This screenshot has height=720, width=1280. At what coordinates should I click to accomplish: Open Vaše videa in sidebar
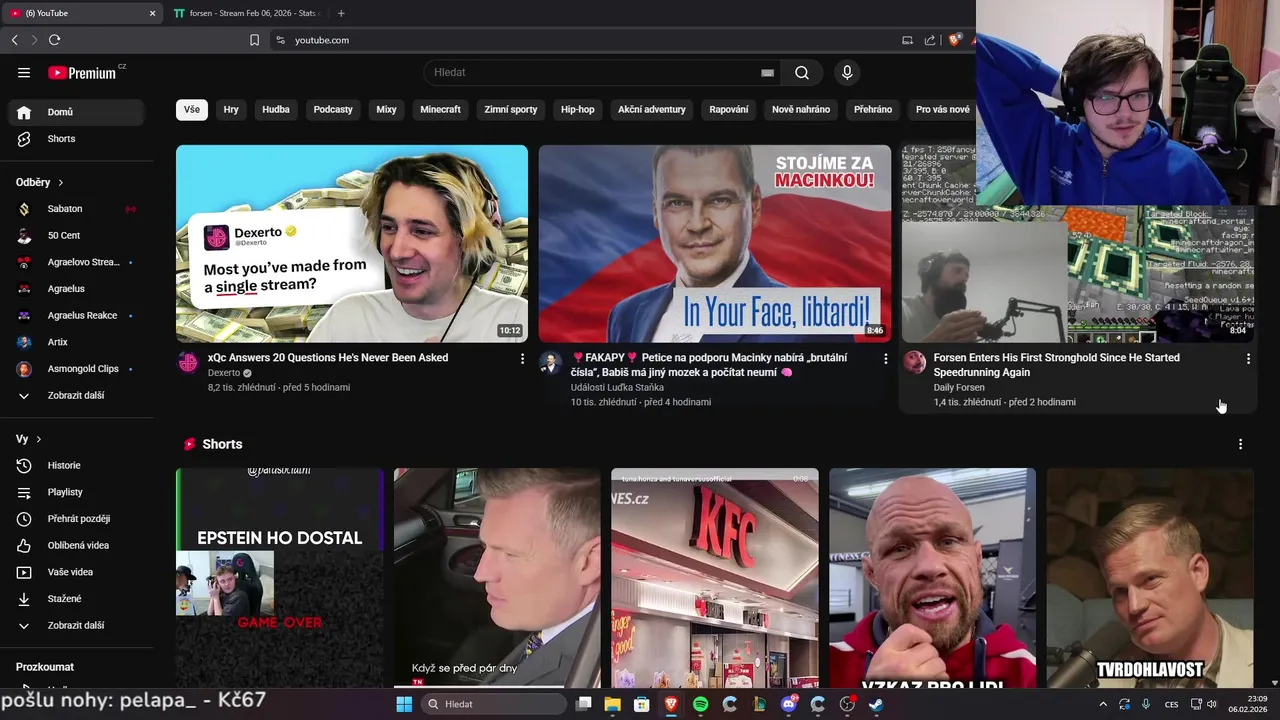(77, 572)
